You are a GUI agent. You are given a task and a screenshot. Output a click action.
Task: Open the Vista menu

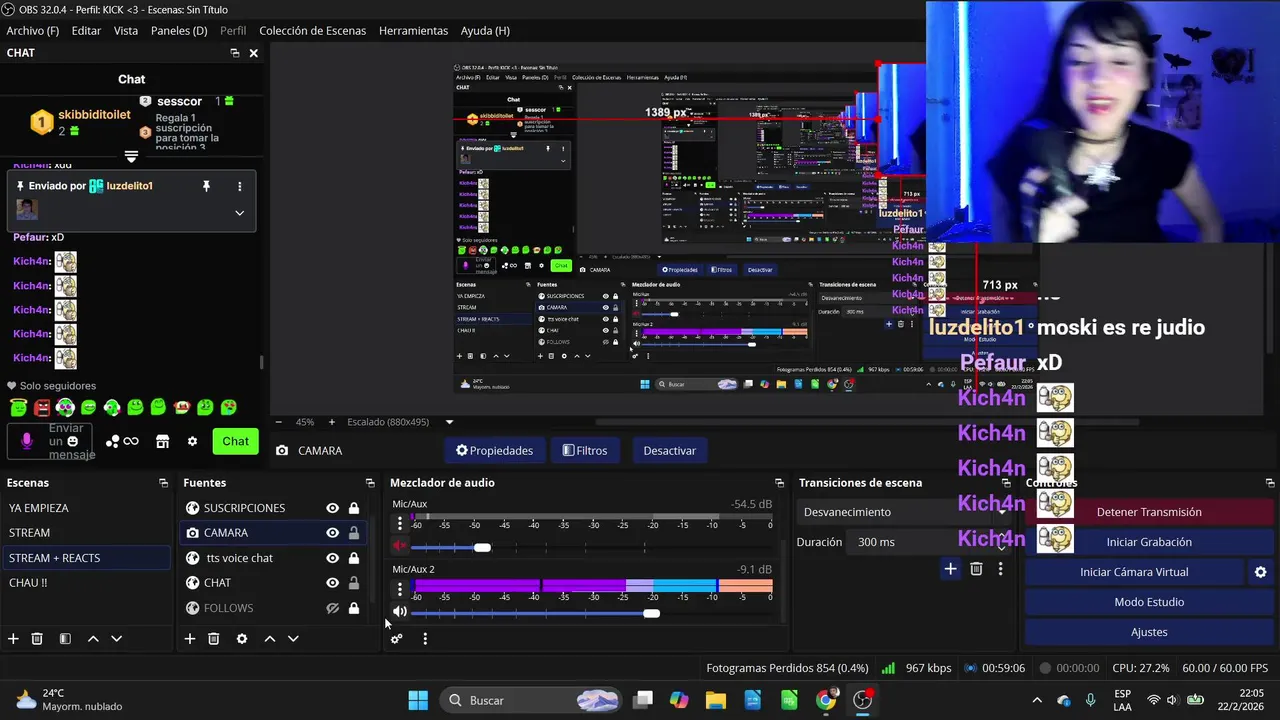[x=126, y=31]
